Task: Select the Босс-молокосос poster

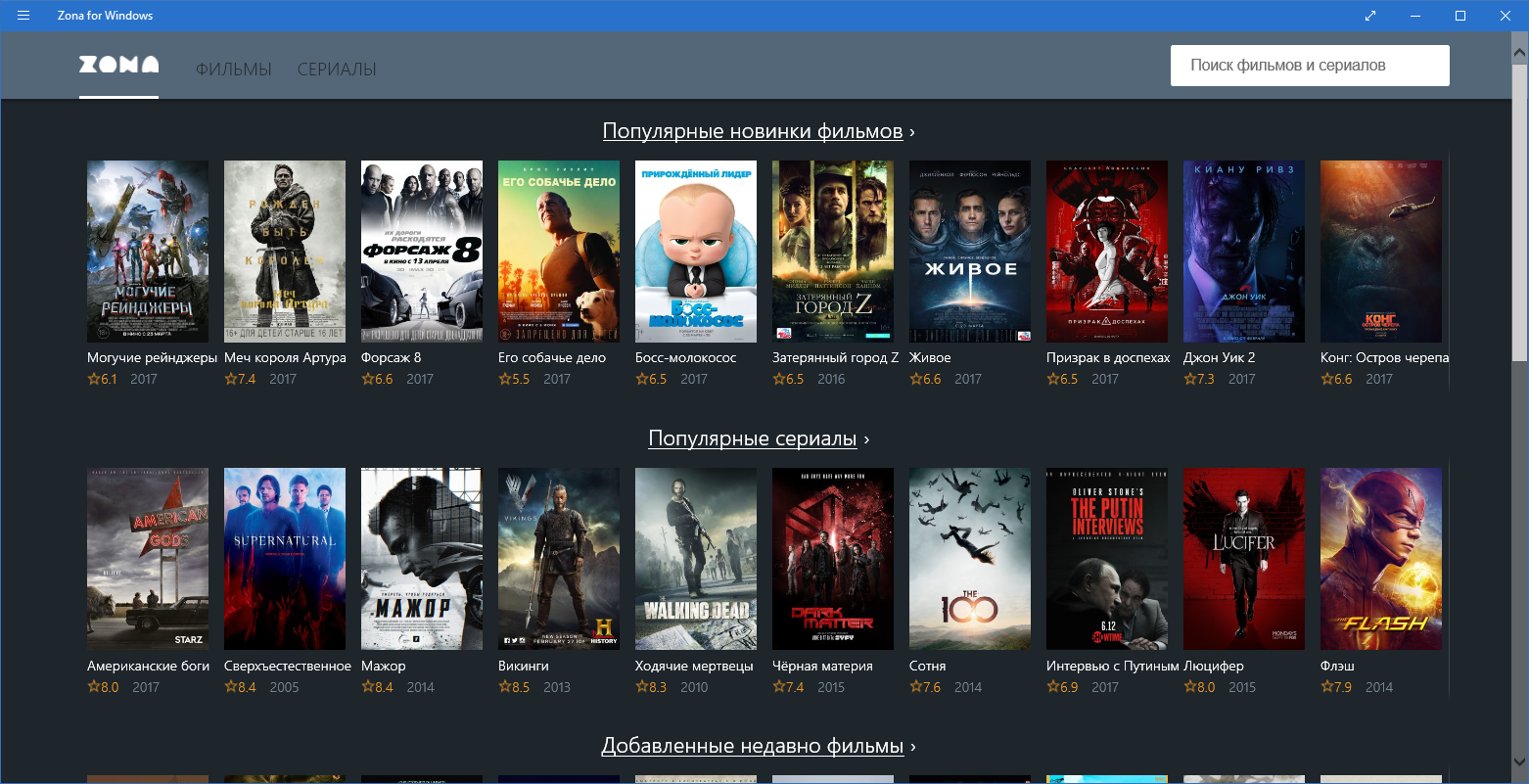Action: coord(696,252)
